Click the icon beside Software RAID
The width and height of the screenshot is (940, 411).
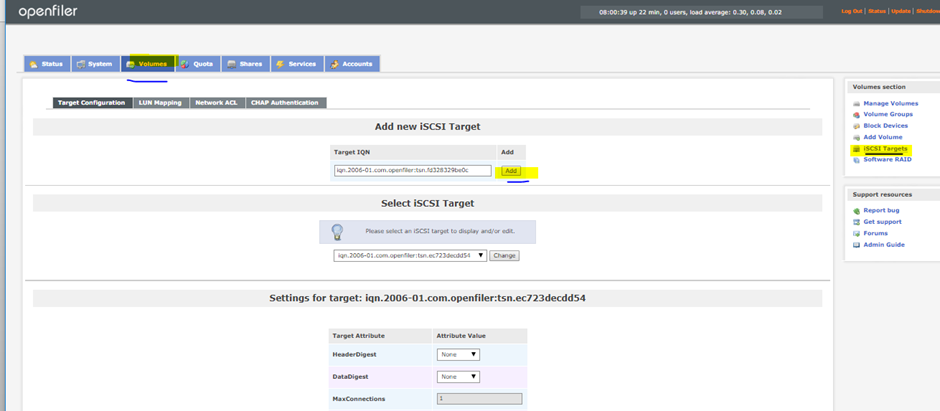click(x=857, y=160)
